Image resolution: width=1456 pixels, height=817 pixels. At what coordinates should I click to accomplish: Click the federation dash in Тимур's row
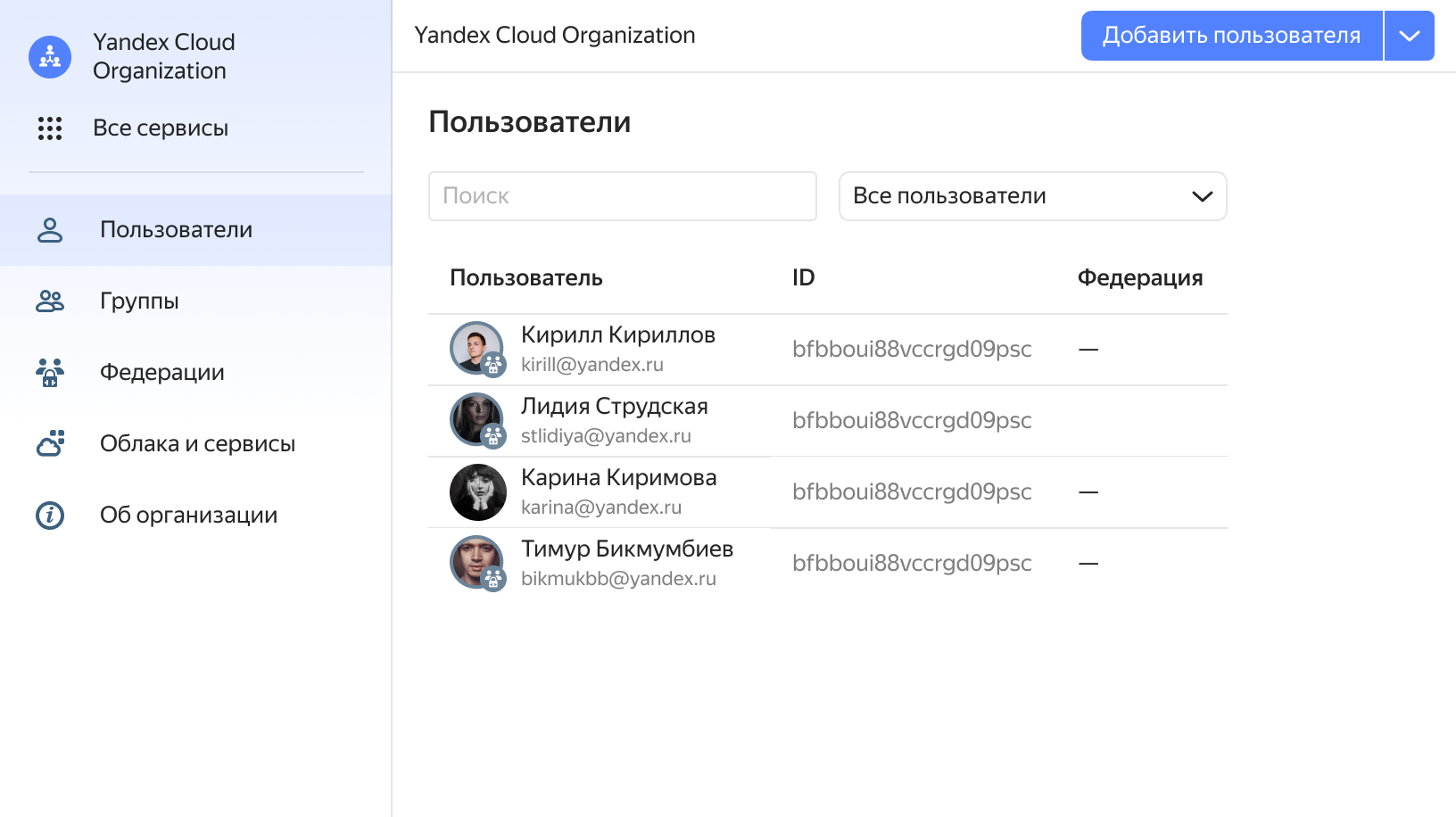click(x=1088, y=564)
